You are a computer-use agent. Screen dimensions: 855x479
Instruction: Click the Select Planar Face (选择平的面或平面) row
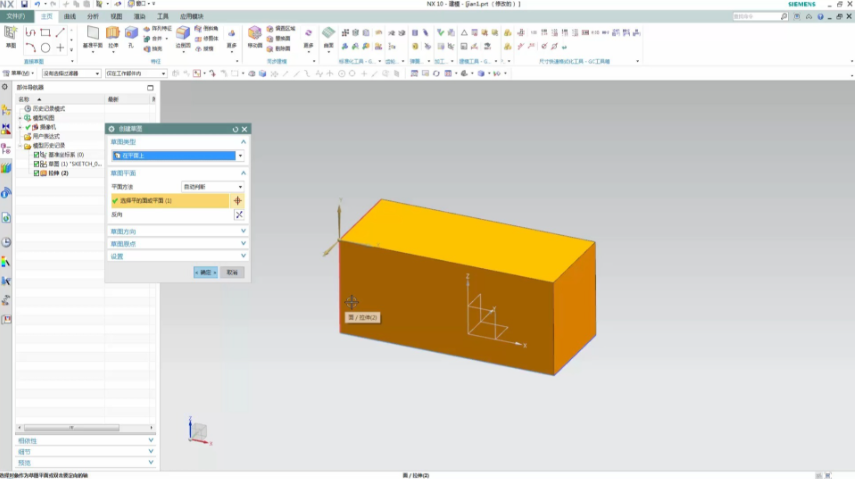[x=170, y=201]
